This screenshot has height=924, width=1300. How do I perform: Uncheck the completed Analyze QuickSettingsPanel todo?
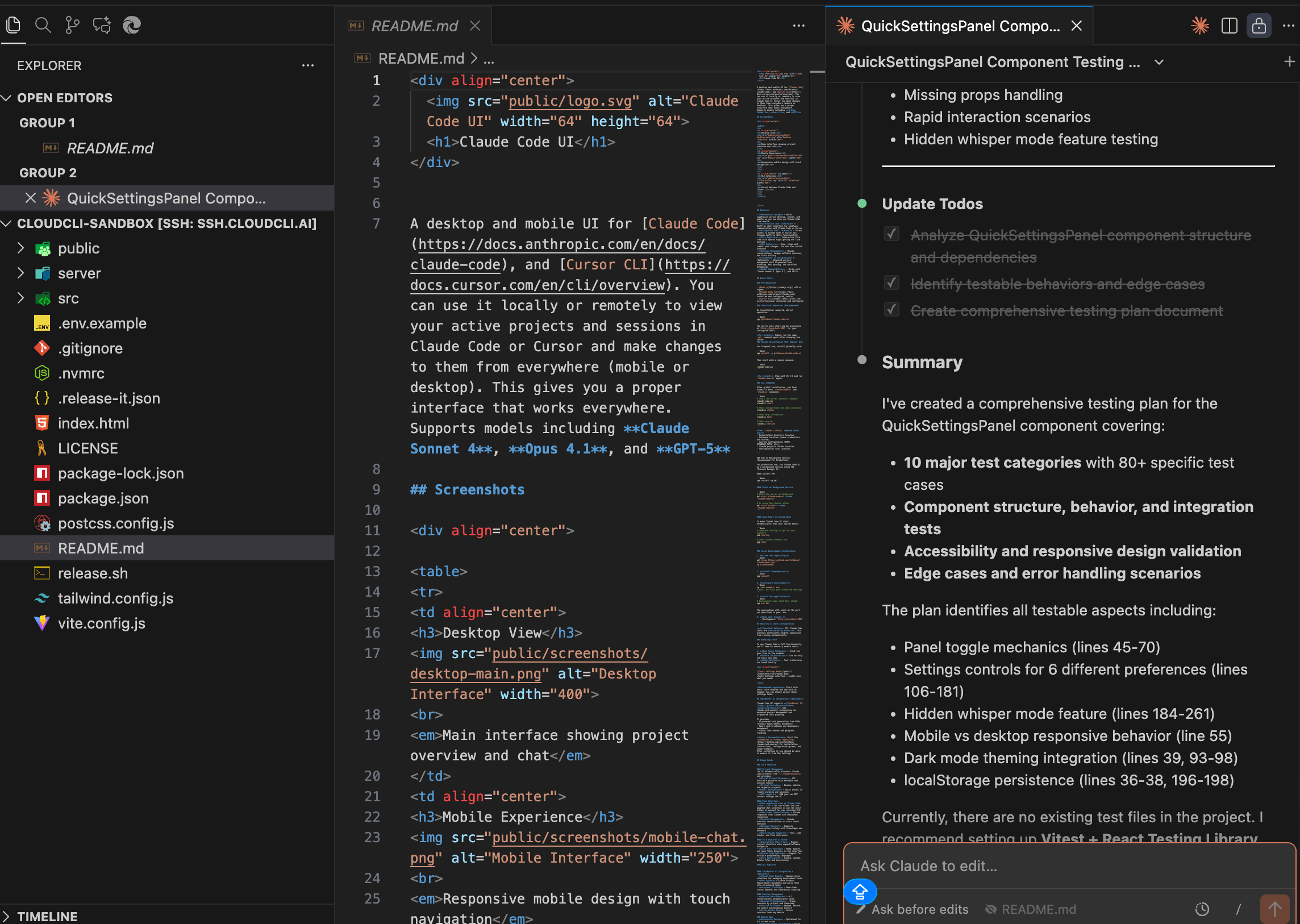point(891,234)
